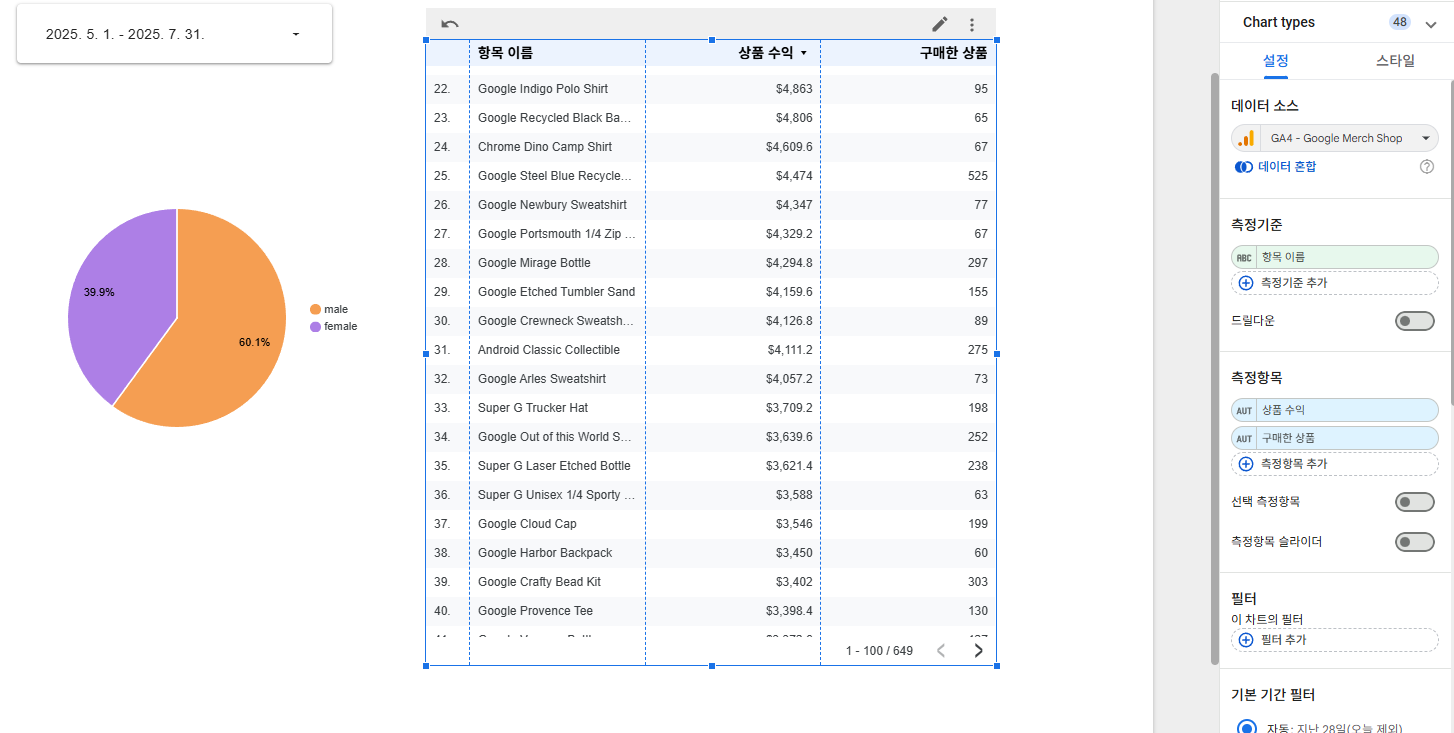Click the Google Harbor Backpack item name
This screenshot has height=733, width=1454.
(545, 553)
